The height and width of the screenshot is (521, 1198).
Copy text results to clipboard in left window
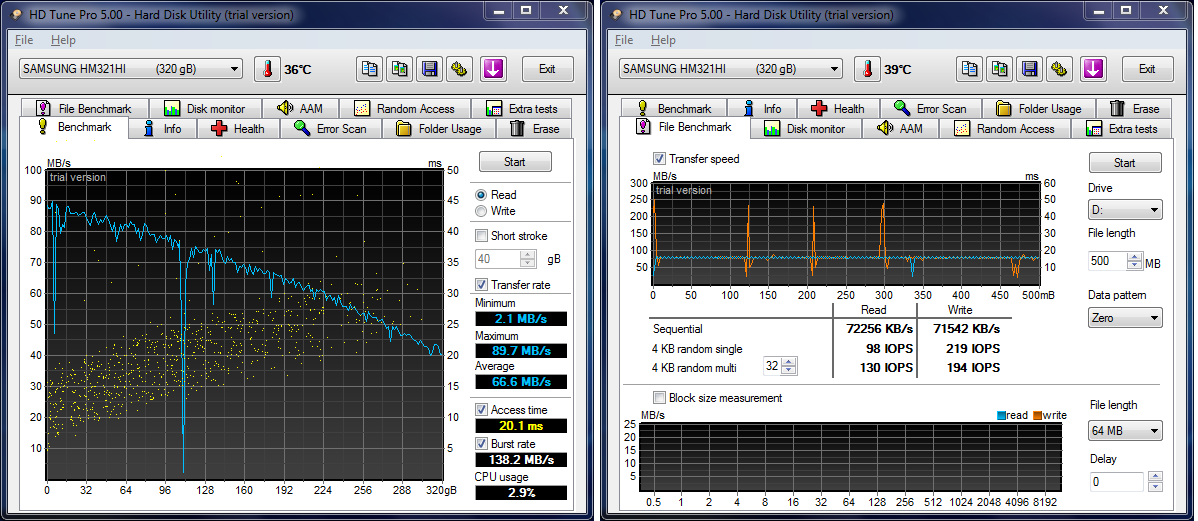click(x=371, y=69)
